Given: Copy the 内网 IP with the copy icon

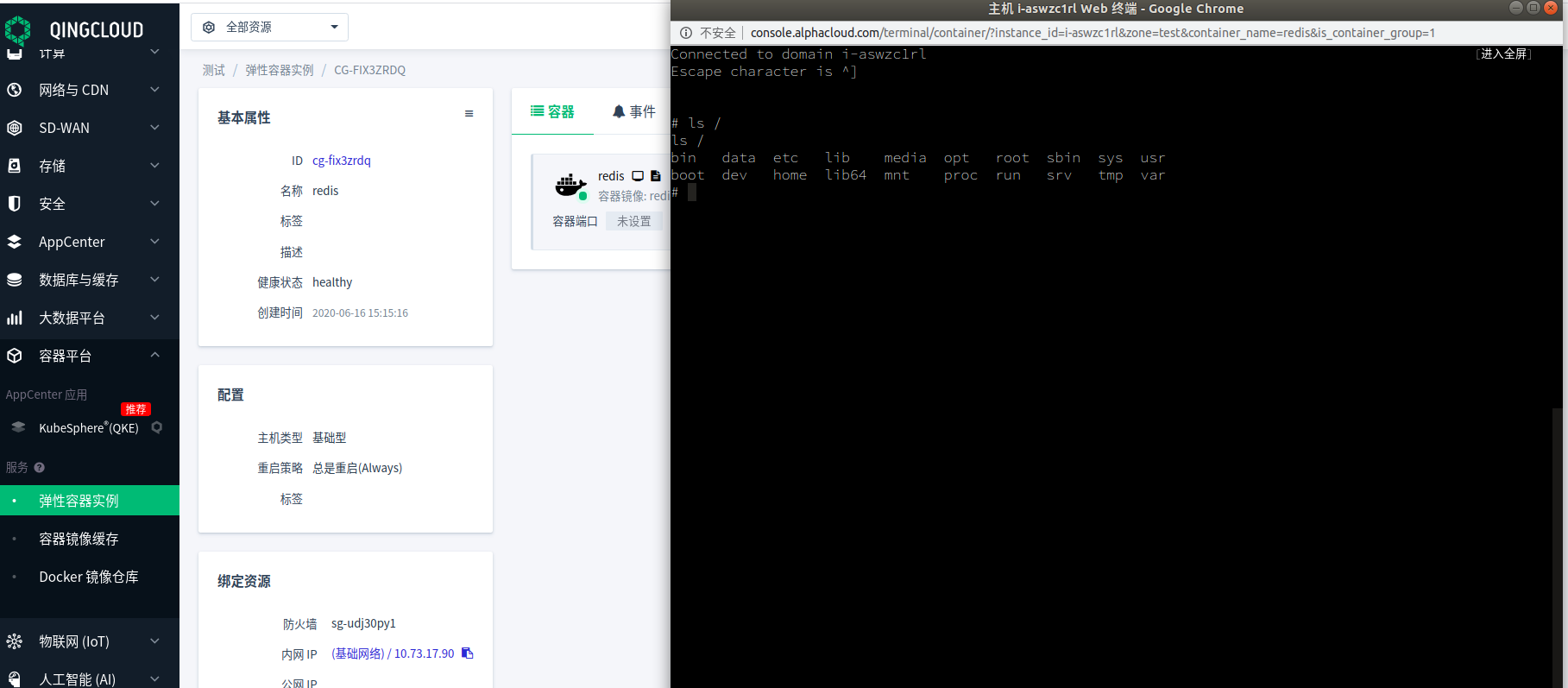Looking at the screenshot, I should 467,653.
